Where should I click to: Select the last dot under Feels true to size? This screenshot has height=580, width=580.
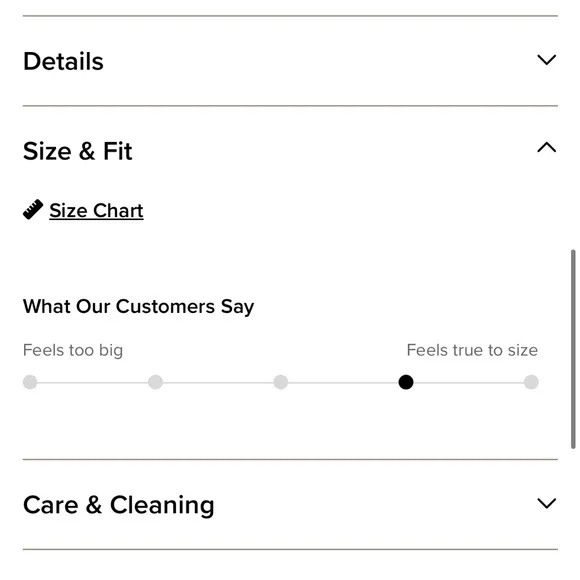(531, 382)
